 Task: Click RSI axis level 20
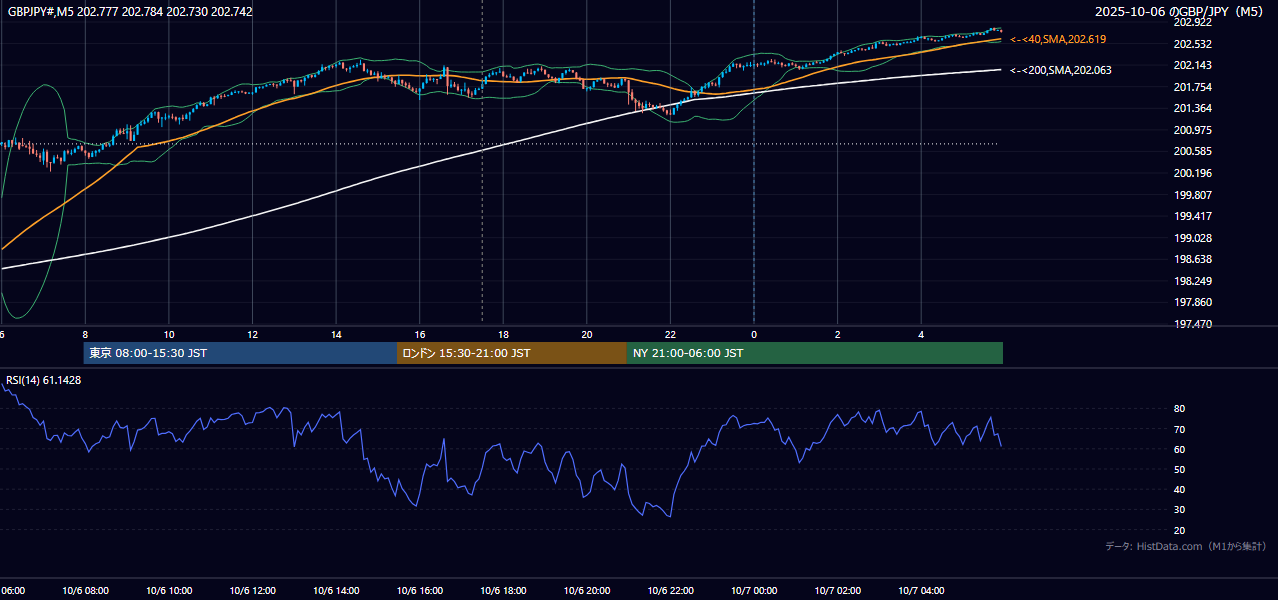1180,530
